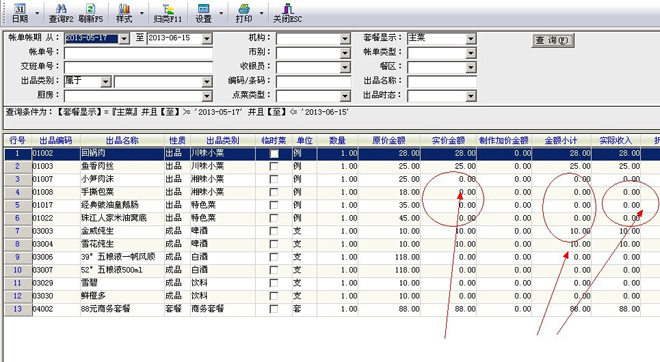Open the 出品时态 dropdown
This screenshot has width=660, height=362.
coord(471,96)
